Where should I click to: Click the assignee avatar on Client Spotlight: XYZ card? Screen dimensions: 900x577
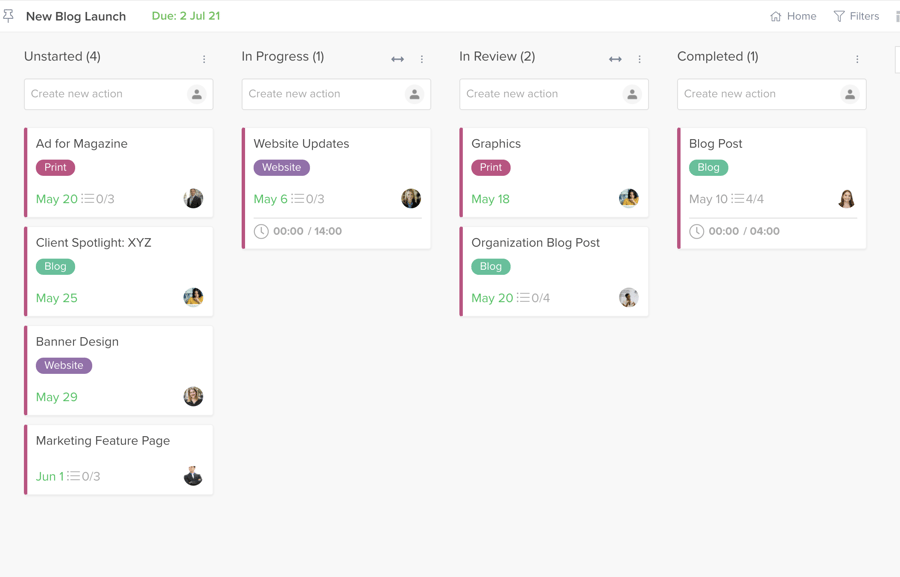[193, 297]
